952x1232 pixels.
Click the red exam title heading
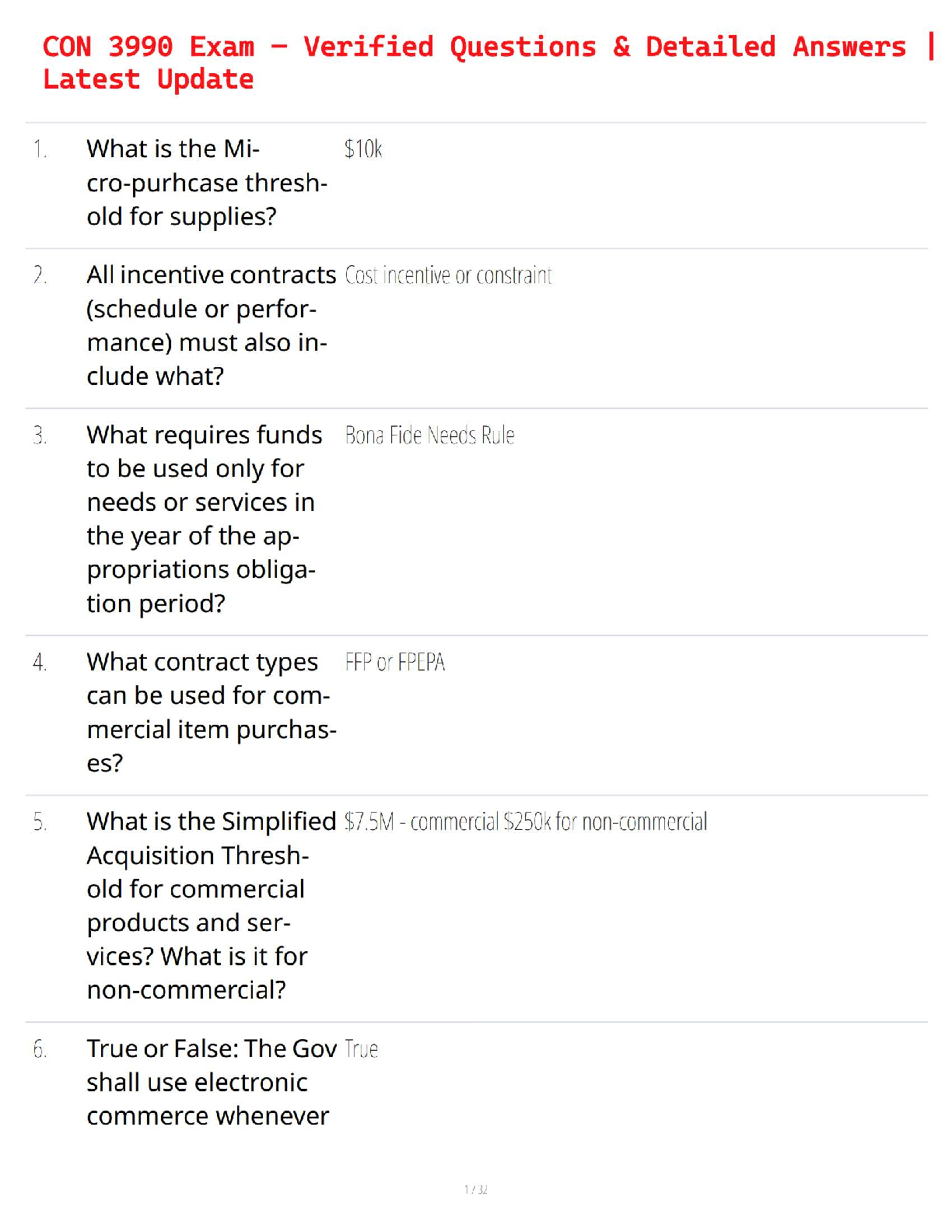coord(488,63)
